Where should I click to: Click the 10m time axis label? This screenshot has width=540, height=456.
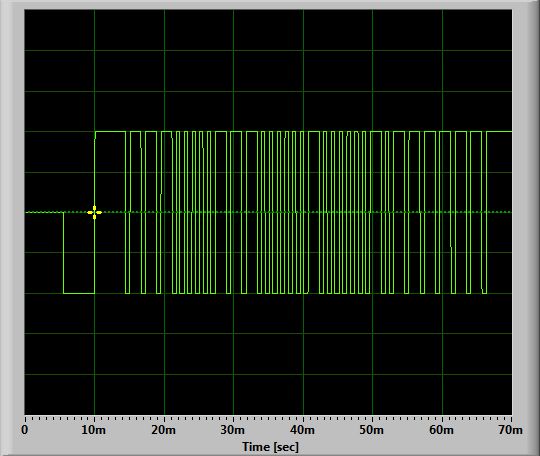click(x=94, y=430)
